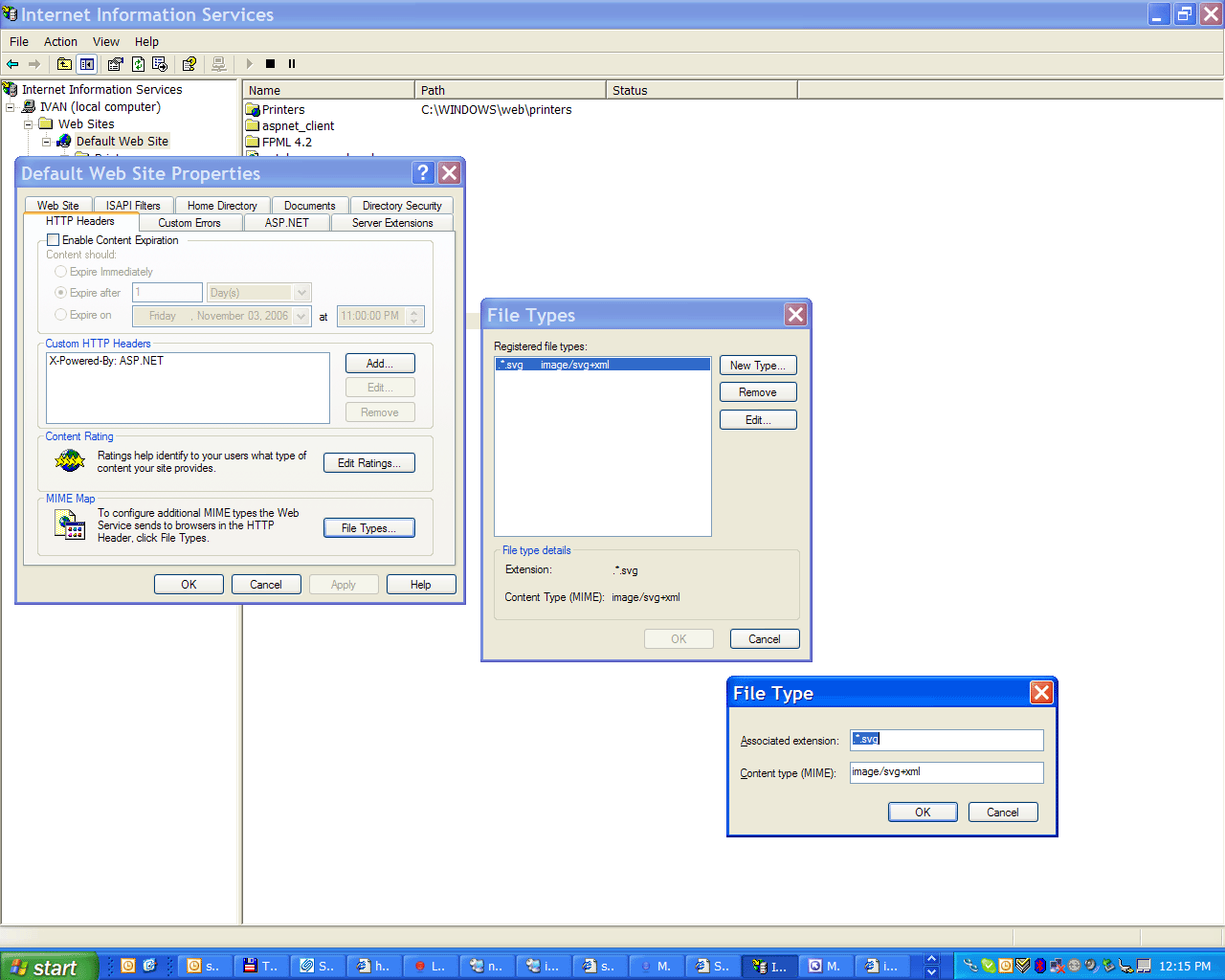Click the question mark help toolbar icon

click(189, 64)
